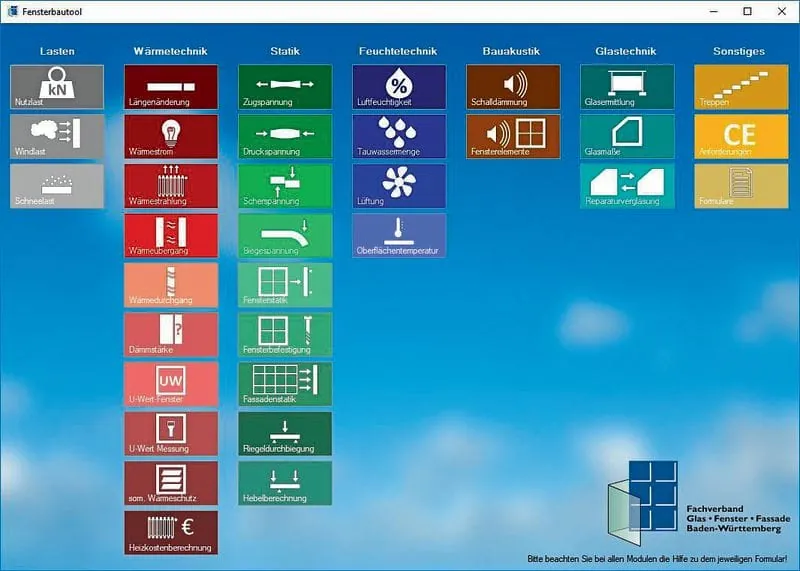The width and height of the screenshot is (800, 571).
Task: Launch the Fassadenstatik module
Action: tap(285, 383)
